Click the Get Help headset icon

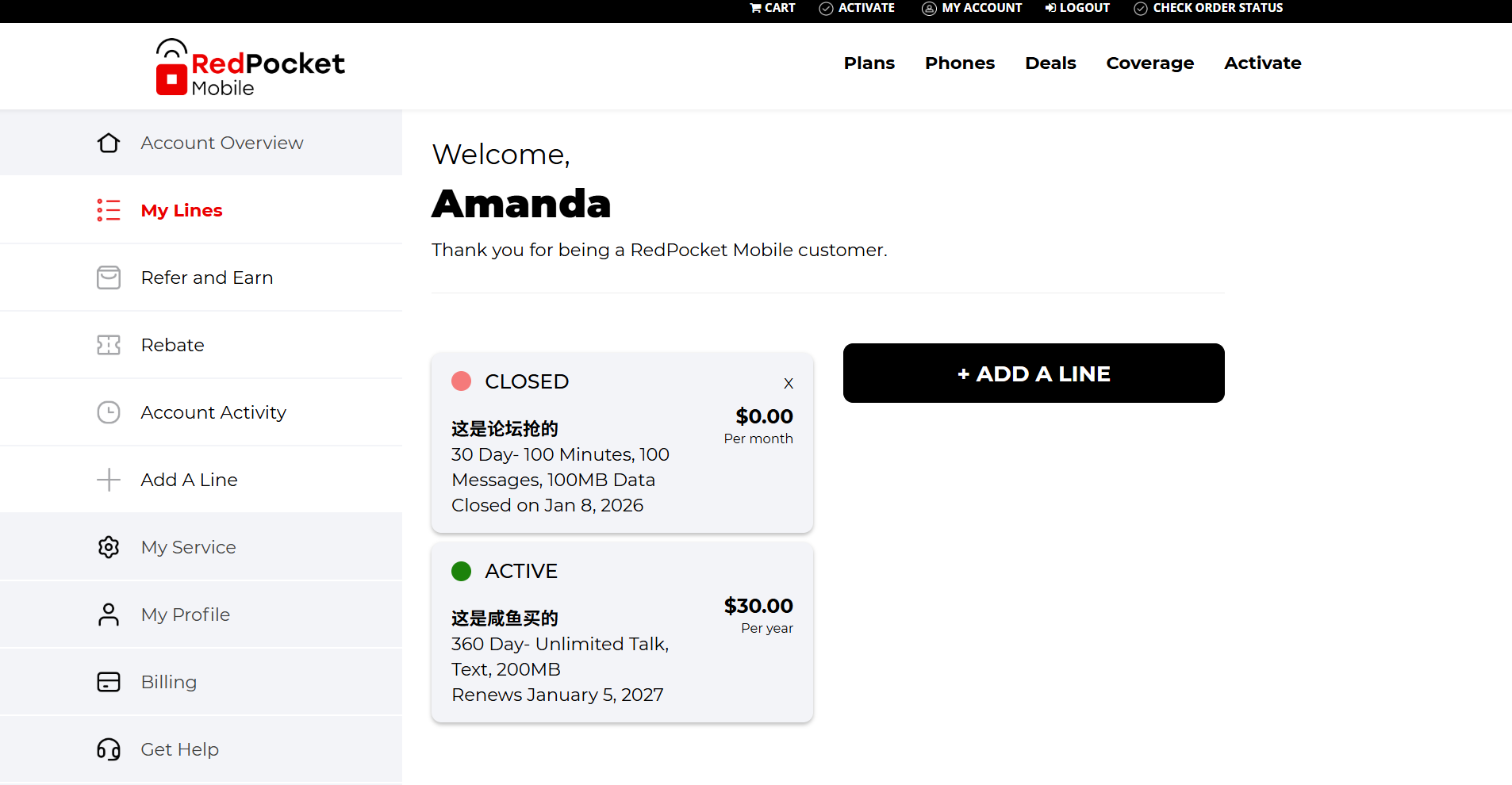tap(109, 749)
